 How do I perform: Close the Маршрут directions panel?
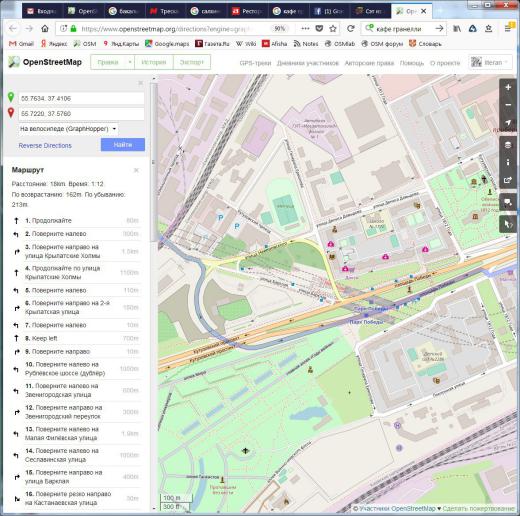click(136, 170)
